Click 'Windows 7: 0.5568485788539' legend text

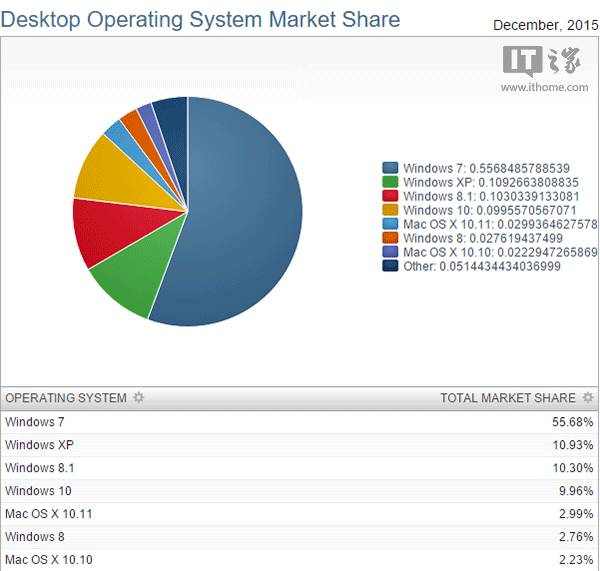[x=486, y=168]
